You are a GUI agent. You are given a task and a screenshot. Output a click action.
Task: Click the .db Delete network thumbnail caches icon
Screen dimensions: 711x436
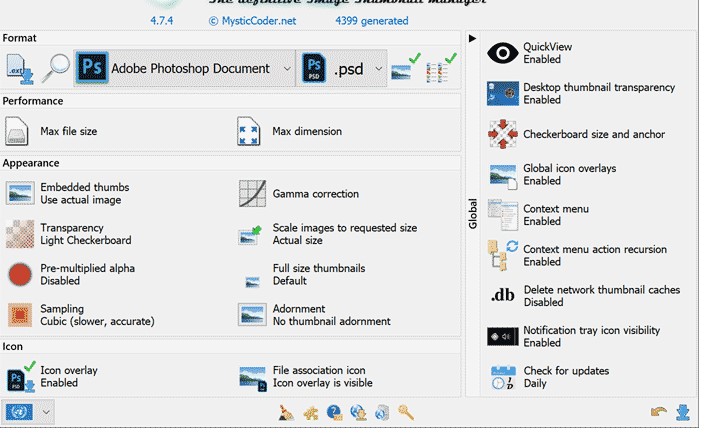click(502, 296)
